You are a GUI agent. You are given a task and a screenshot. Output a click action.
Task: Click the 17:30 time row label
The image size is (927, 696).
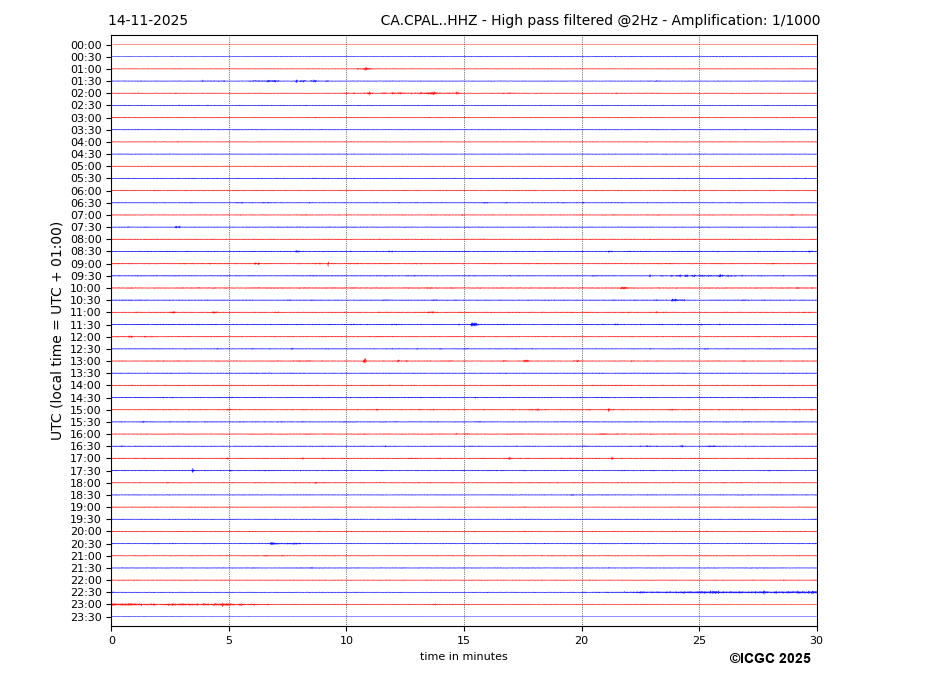[86, 471]
